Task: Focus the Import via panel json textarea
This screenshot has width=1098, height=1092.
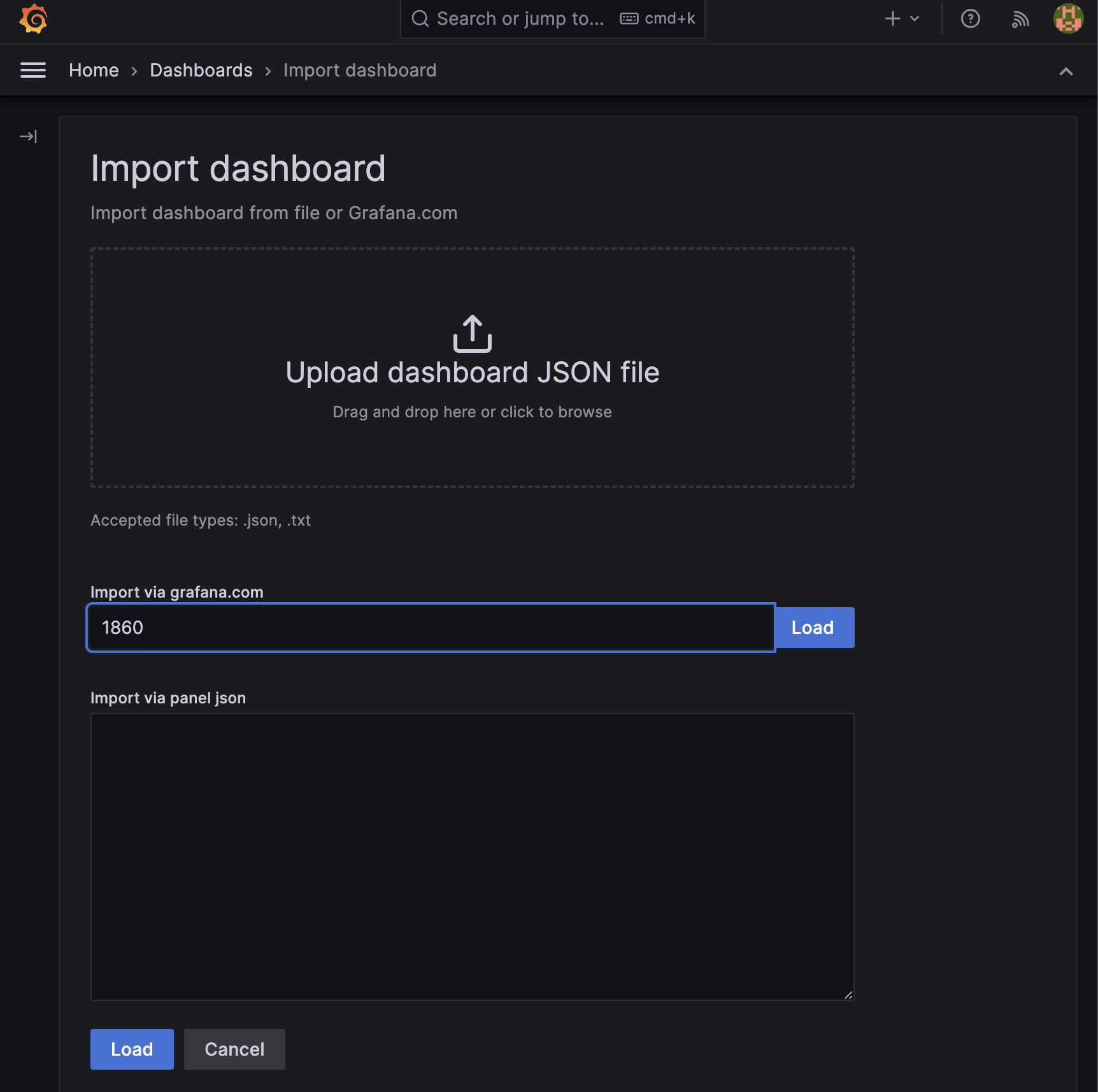Action: 472,857
